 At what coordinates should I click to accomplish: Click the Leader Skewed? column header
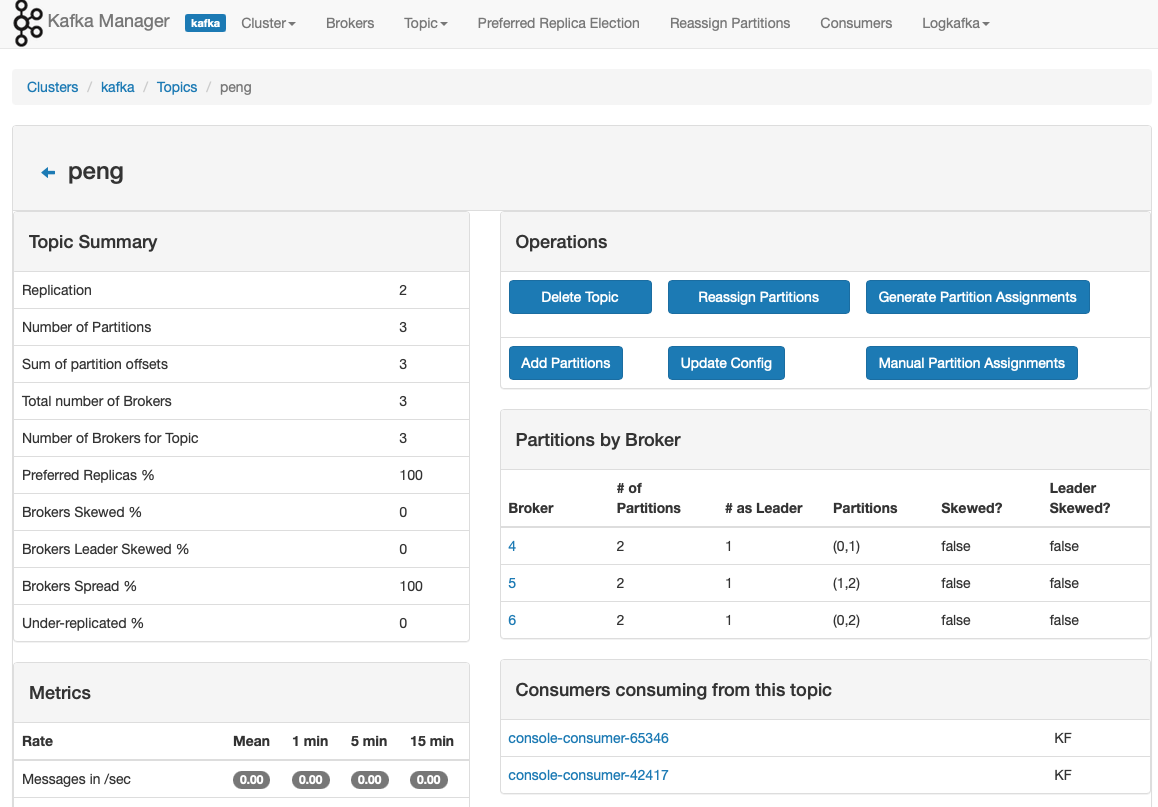[x=1080, y=498]
